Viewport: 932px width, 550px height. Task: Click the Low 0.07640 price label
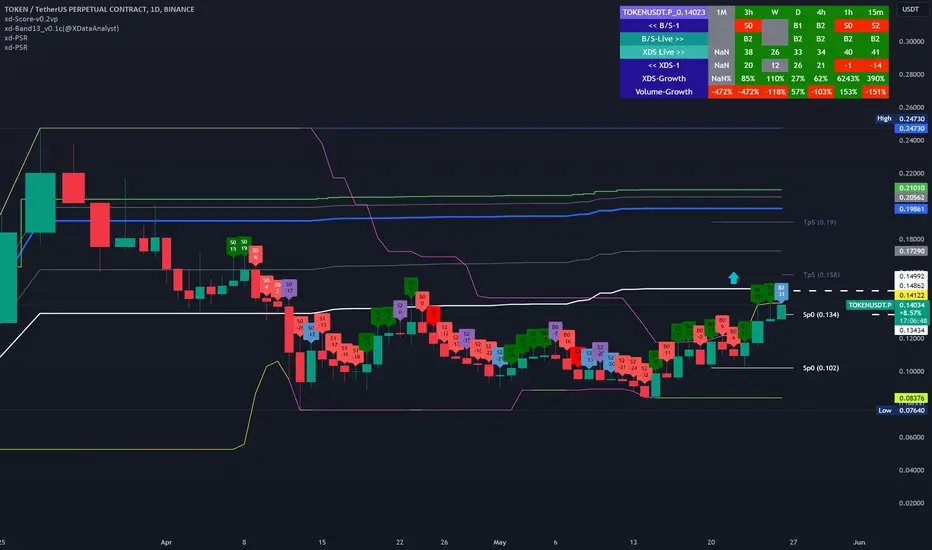pyautogui.click(x=902, y=410)
